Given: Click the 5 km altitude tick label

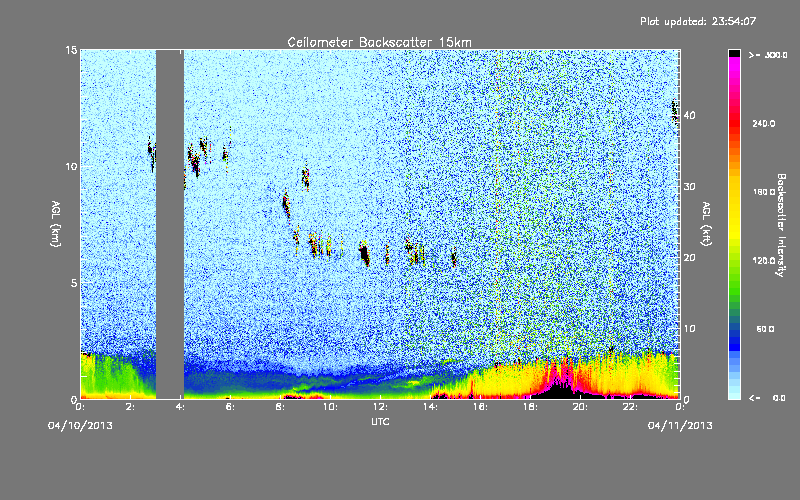Looking at the screenshot, I should [x=74, y=283].
